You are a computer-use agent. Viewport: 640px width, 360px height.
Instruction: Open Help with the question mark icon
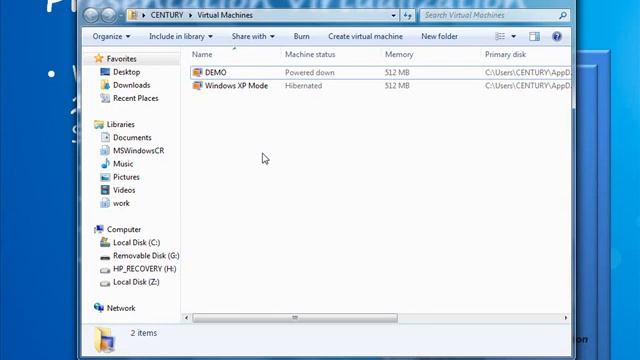[557, 36]
